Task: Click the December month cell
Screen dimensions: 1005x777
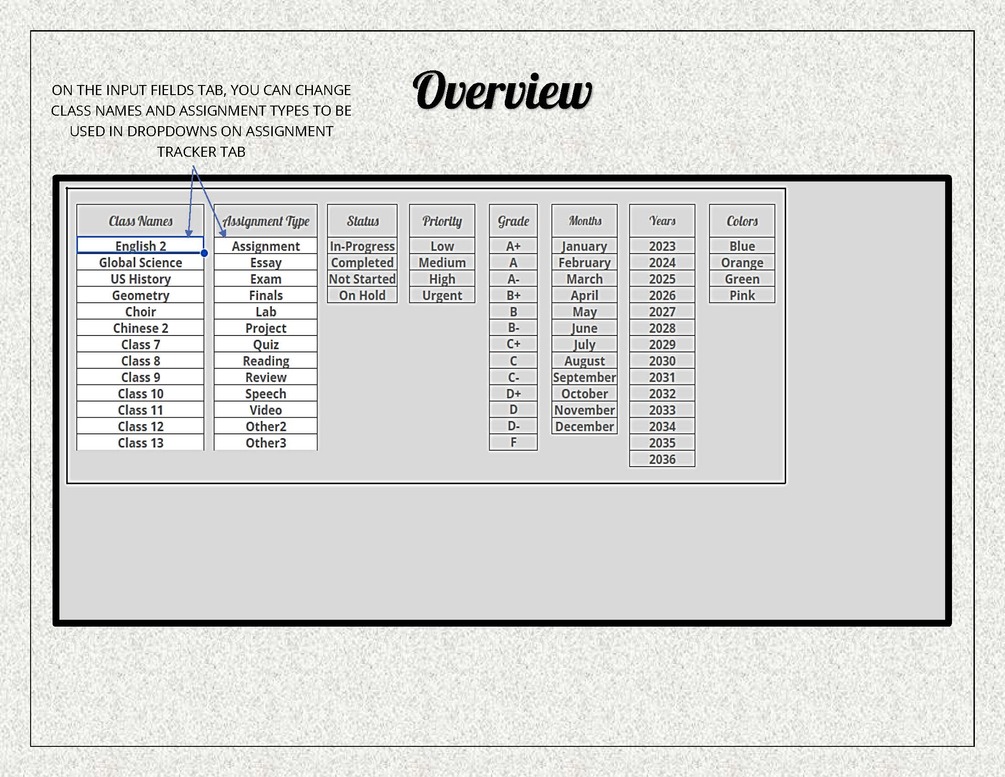Action: tap(585, 426)
